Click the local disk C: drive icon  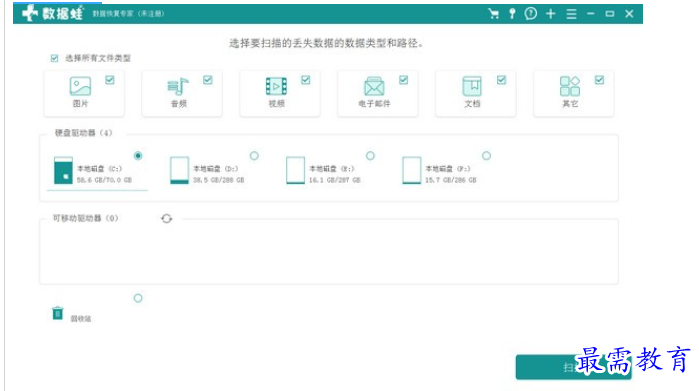coord(63,170)
